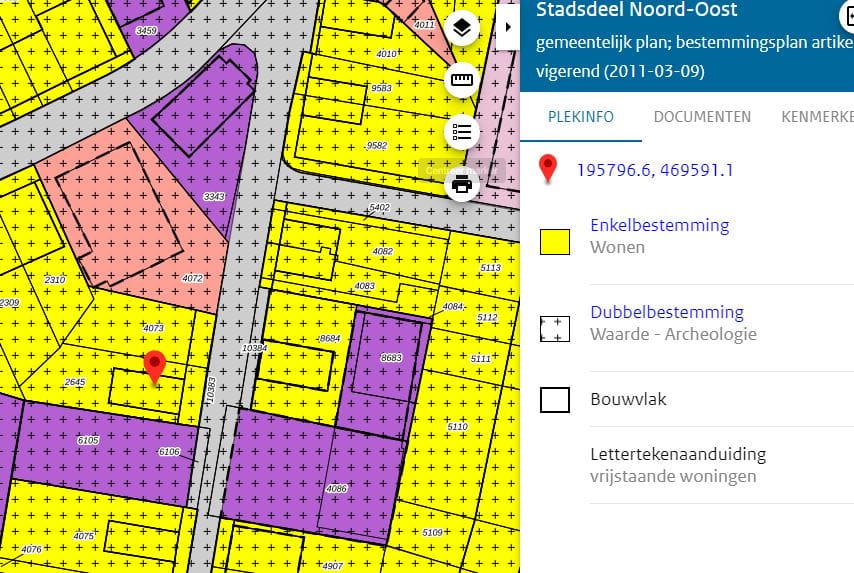
Task: Click parcel label 5113 on map
Action: pyautogui.click(x=490, y=267)
